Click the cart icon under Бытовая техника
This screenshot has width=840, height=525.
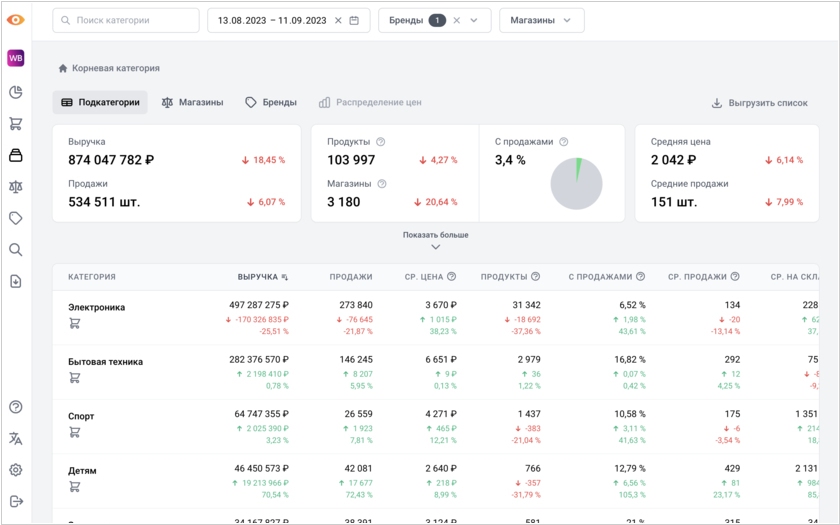pos(74,378)
